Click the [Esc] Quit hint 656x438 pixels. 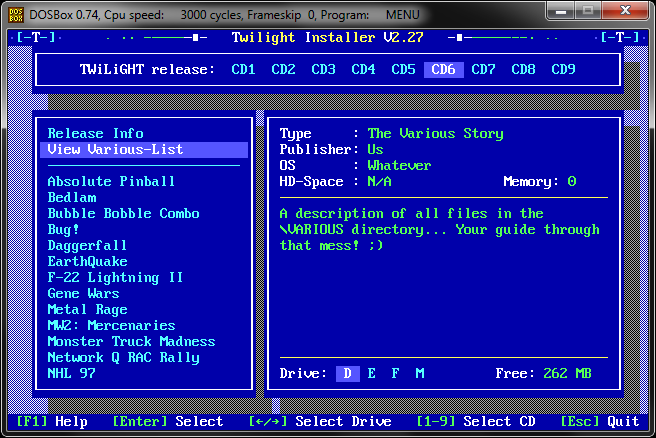[600, 422]
